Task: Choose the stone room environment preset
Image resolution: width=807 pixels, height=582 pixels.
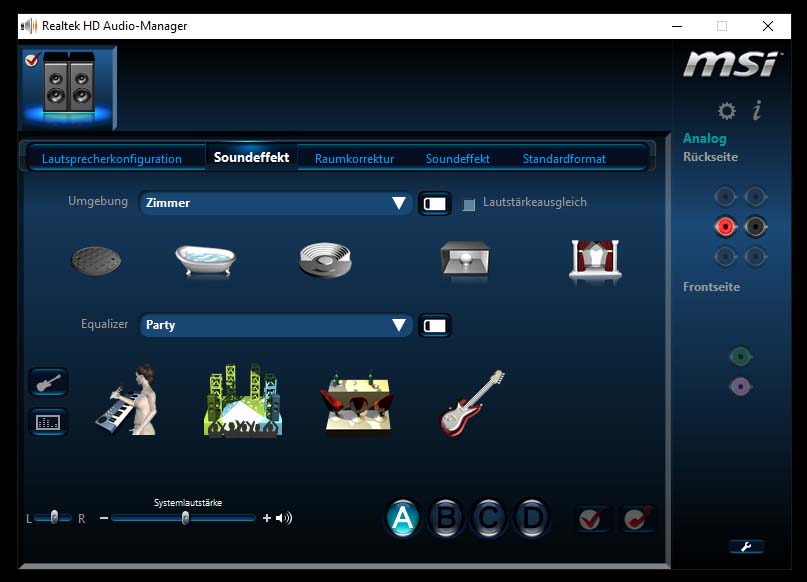Action: (x=465, y=260)
